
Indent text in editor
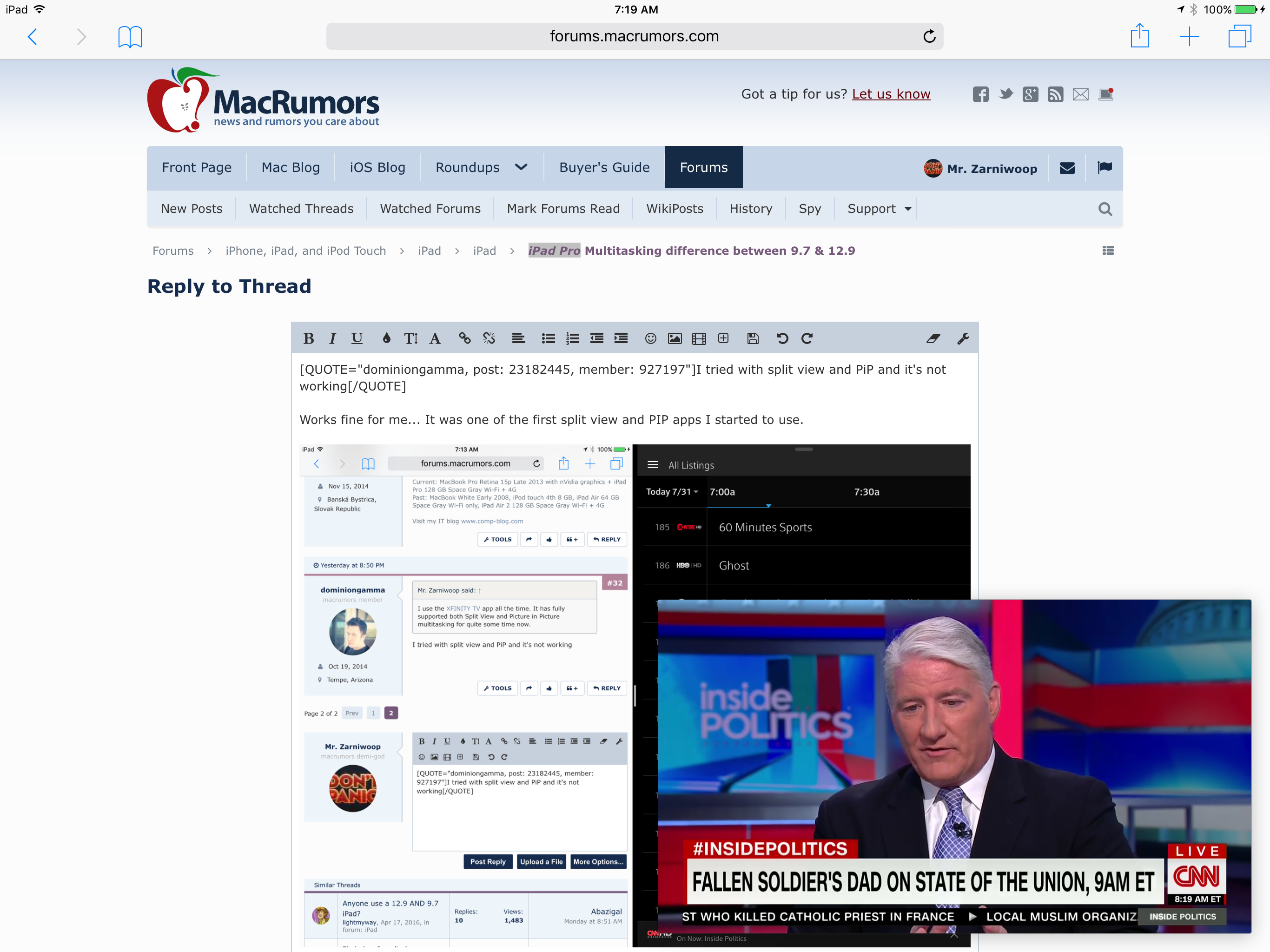point(621,338)
